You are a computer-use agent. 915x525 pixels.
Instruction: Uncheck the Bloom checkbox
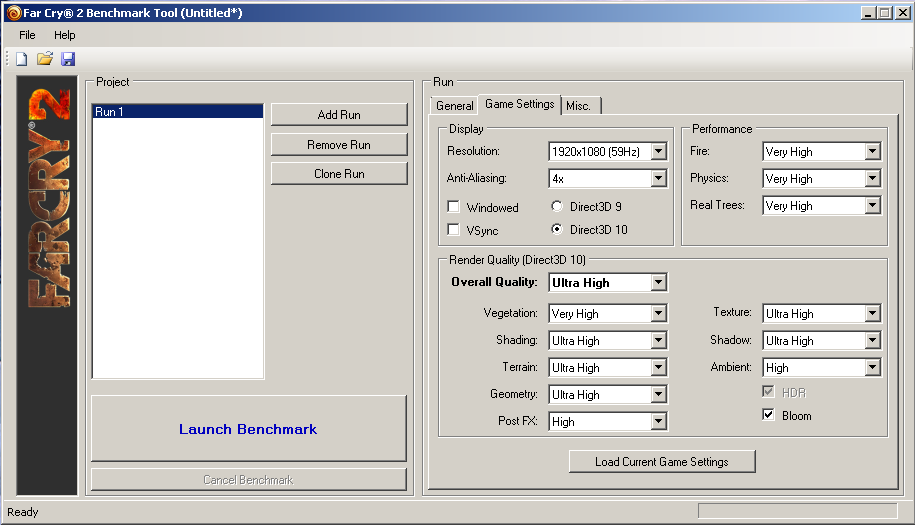(769, 415)
